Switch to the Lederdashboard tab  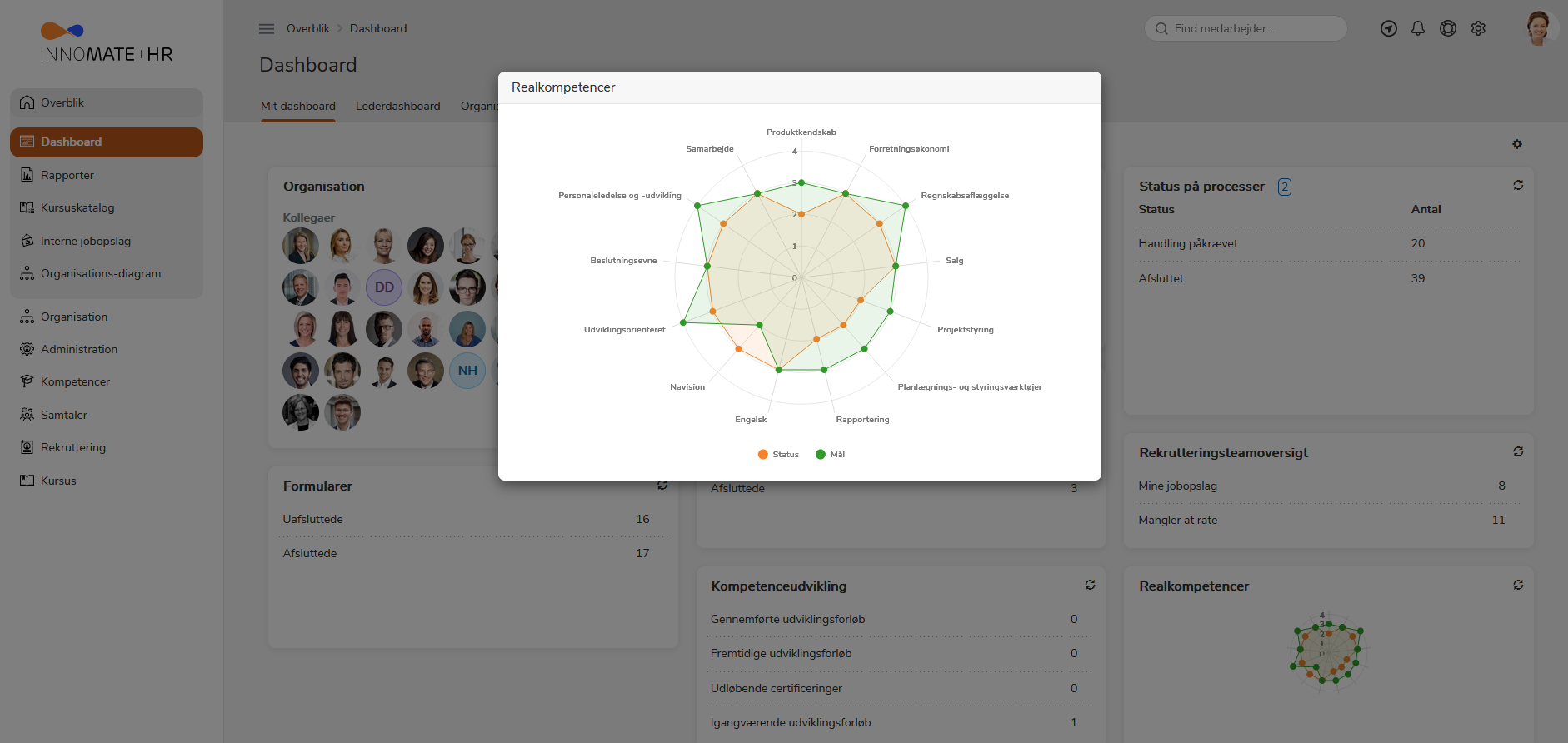coord(397,106)
